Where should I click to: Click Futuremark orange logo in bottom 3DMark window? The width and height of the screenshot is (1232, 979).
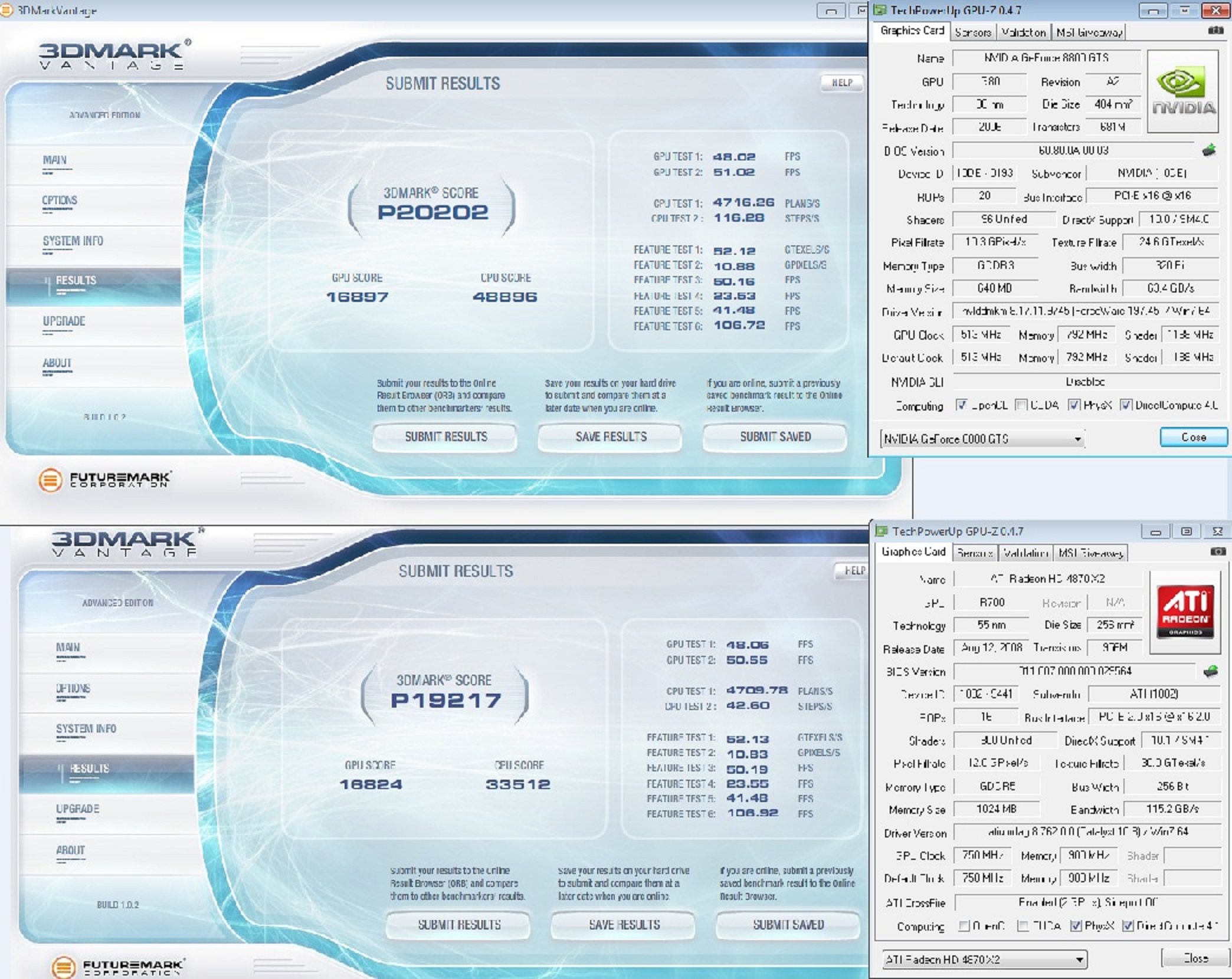[x=64, y=967]
